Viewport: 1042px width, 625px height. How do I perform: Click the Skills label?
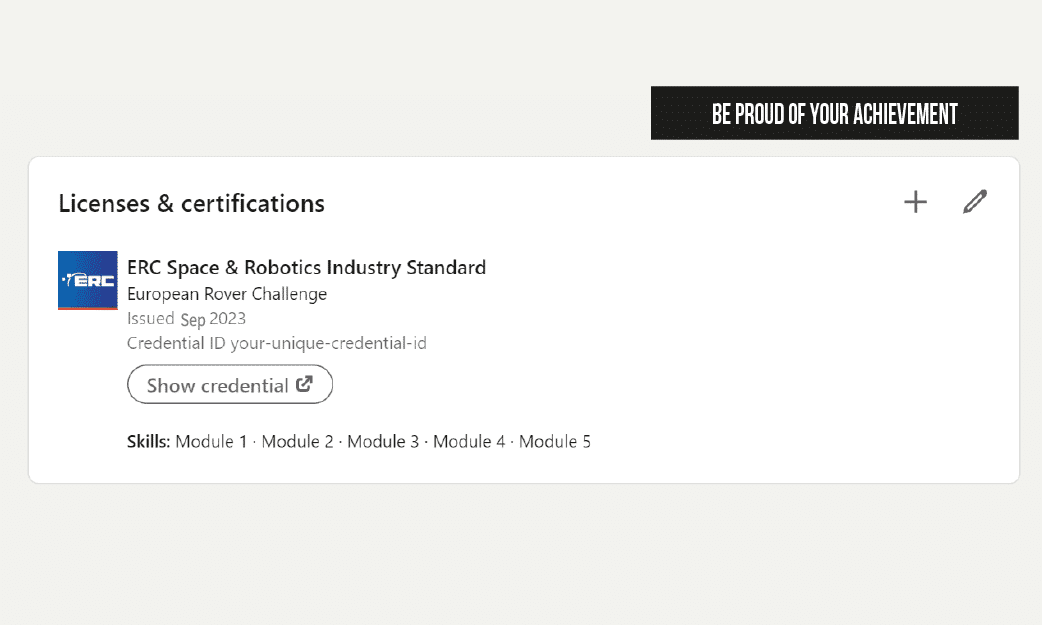pos(148,441)
